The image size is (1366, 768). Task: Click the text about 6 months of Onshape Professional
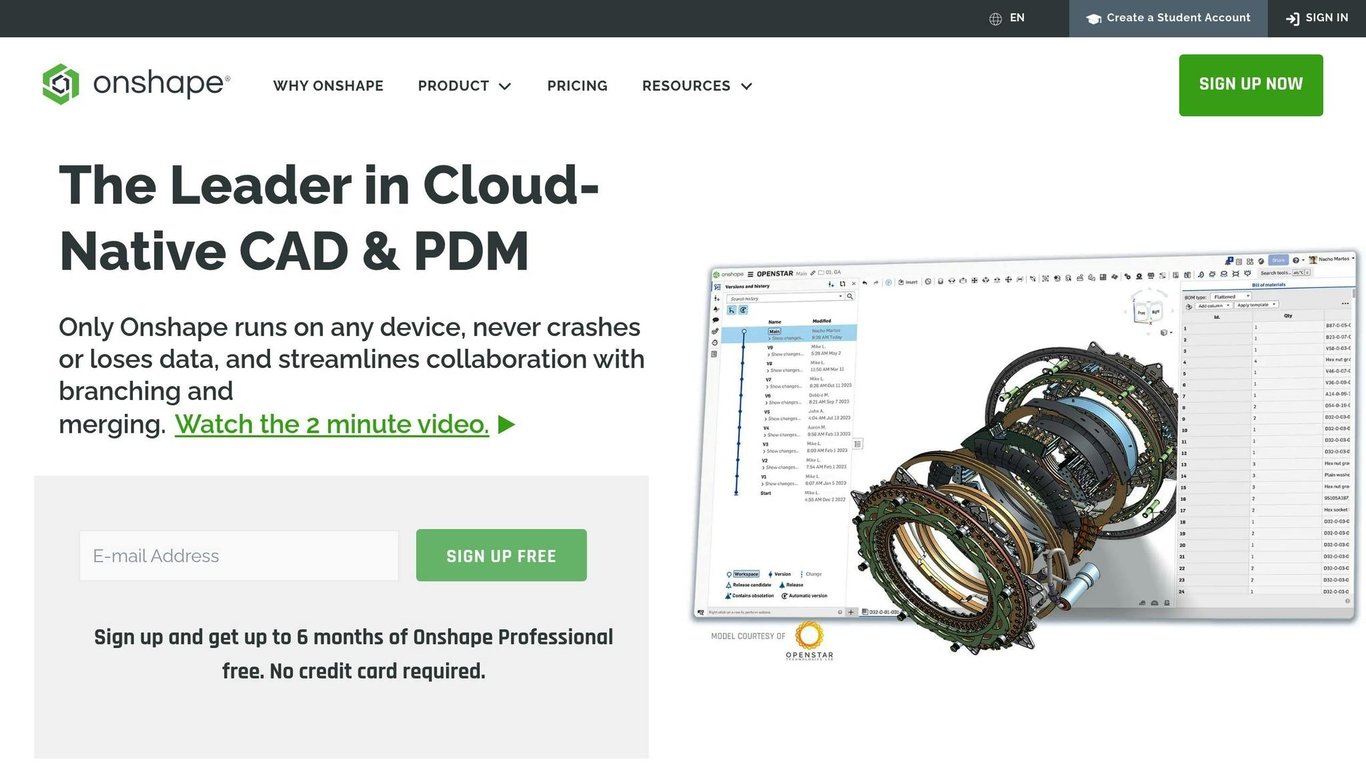coord(354,654)
